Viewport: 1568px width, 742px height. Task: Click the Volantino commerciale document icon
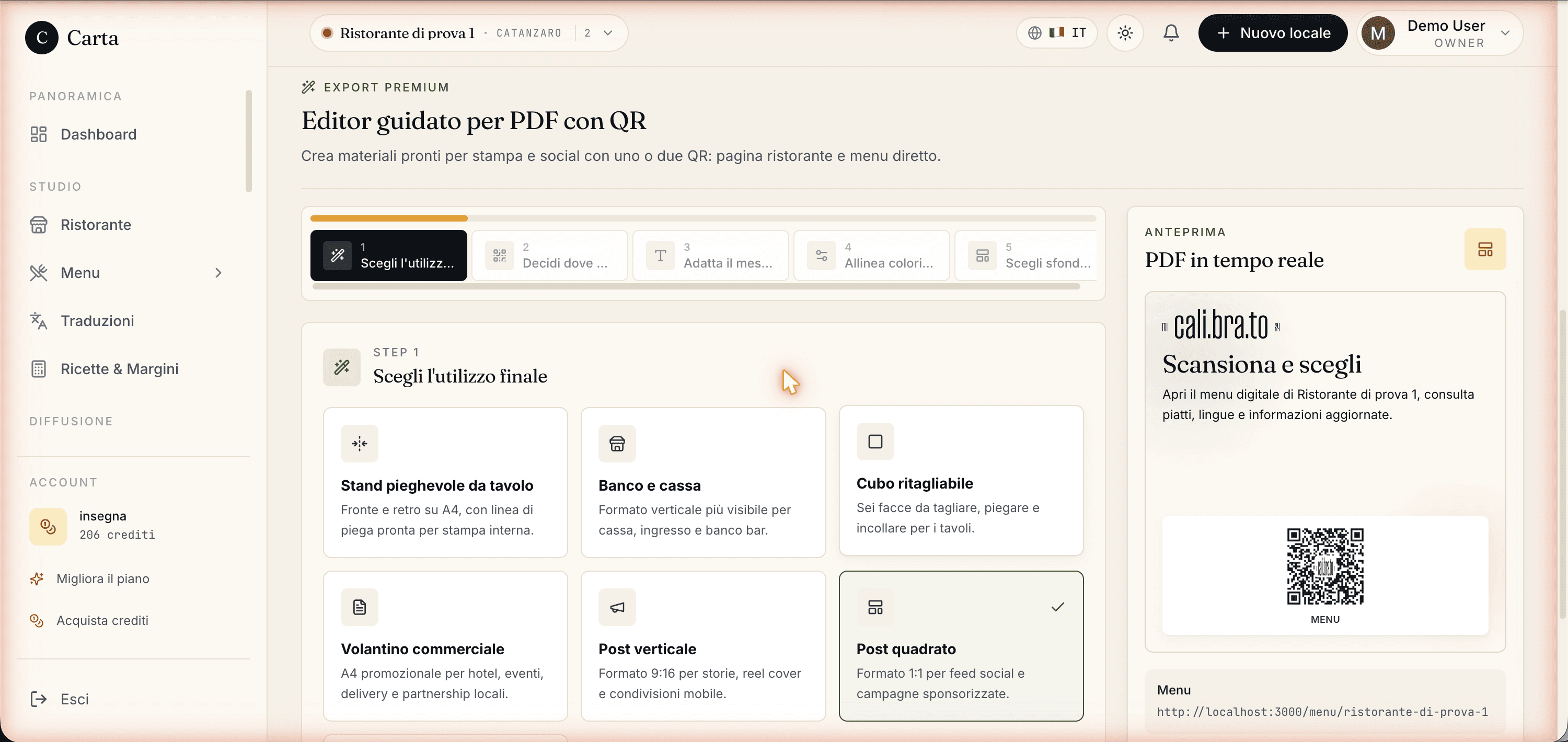(x=359, y=607)
